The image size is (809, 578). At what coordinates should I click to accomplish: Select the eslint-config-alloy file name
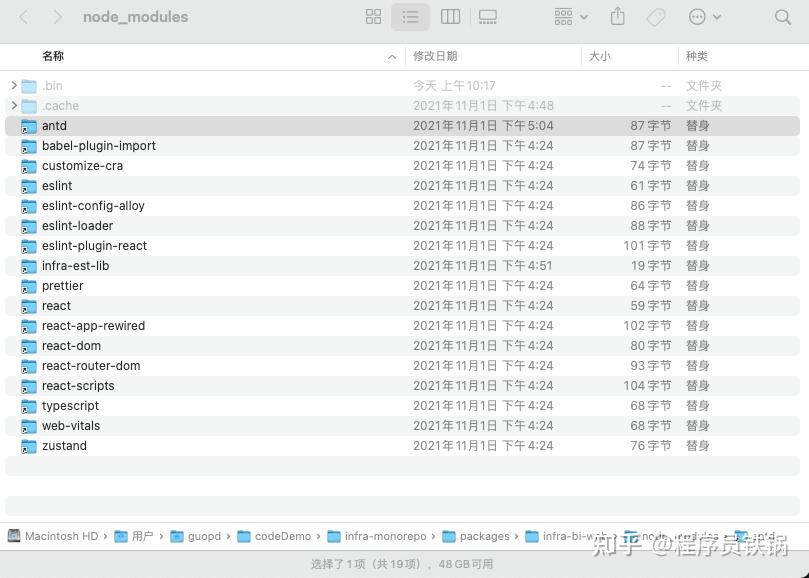tap(93, 206)
